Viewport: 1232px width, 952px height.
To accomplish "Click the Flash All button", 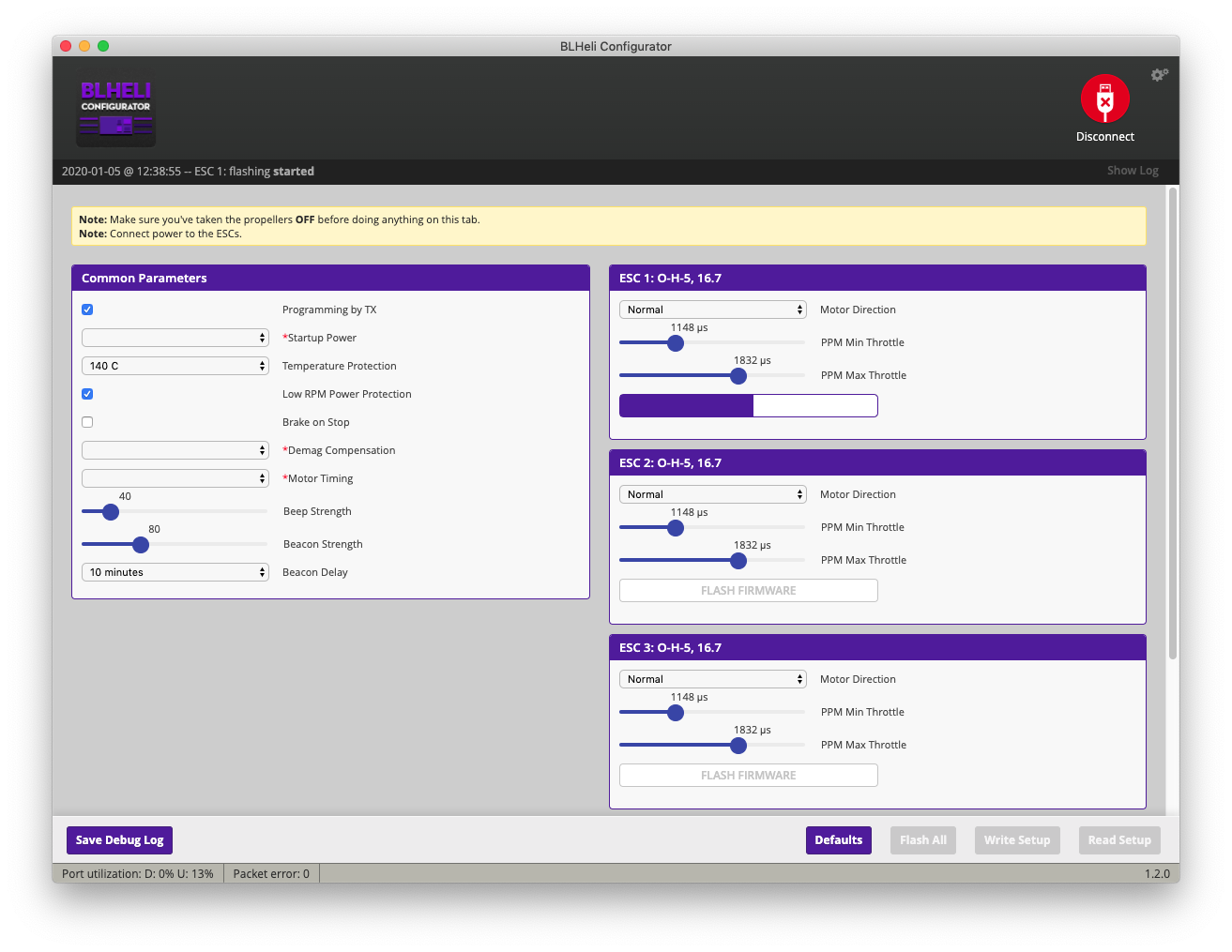I will [923, 840].
